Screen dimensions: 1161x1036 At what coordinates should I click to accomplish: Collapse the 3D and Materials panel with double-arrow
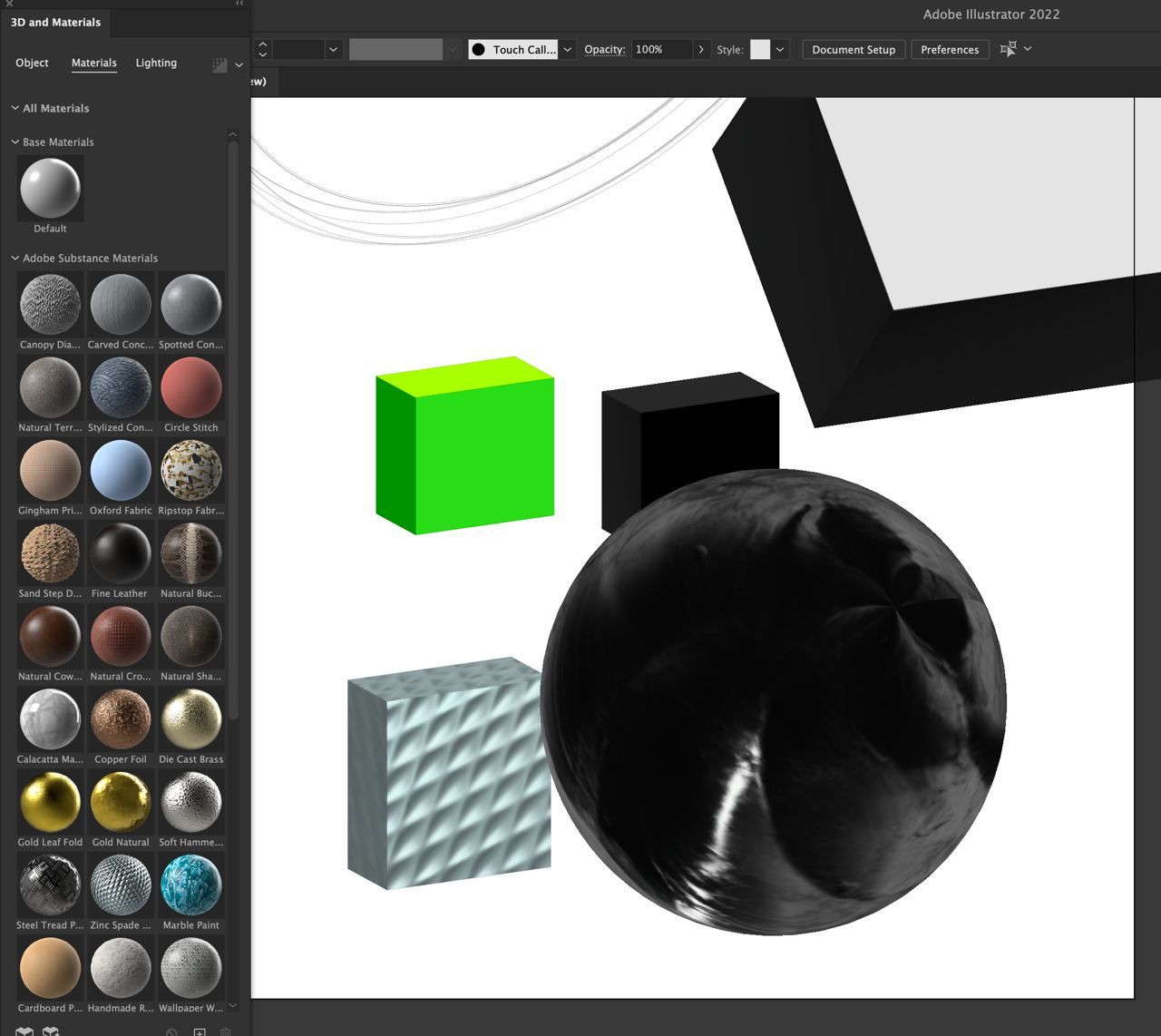(239, 4)
